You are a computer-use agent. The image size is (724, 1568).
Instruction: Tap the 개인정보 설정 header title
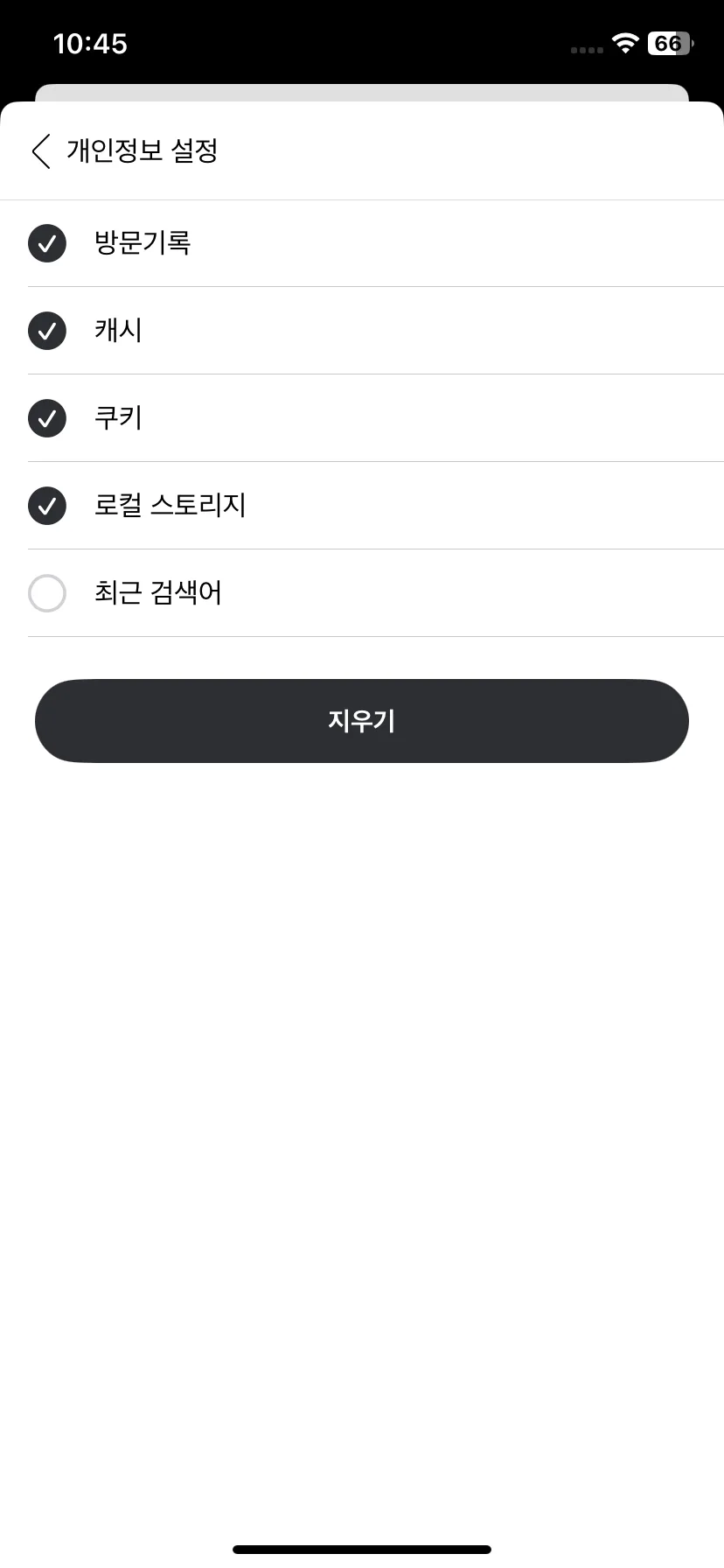pyautogui.click(x=143, y=150)
